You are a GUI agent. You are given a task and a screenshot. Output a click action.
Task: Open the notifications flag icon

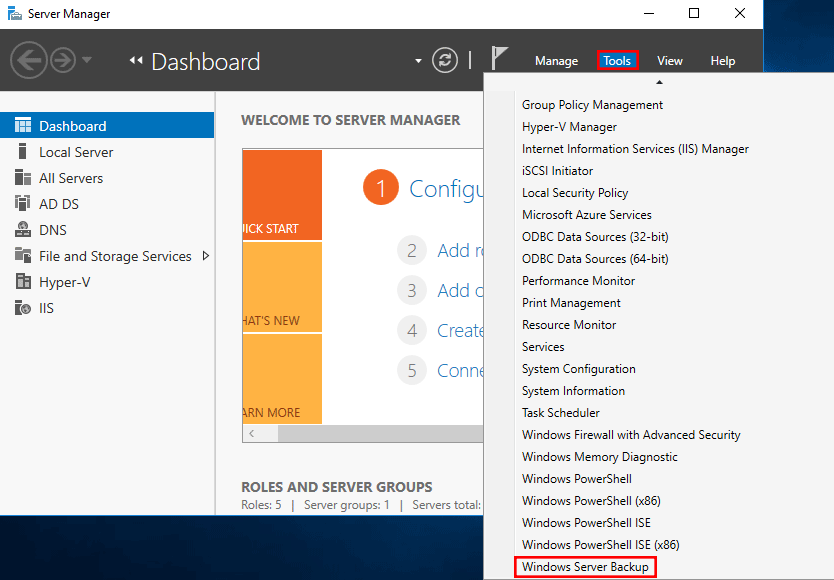[x=499, y=58]
